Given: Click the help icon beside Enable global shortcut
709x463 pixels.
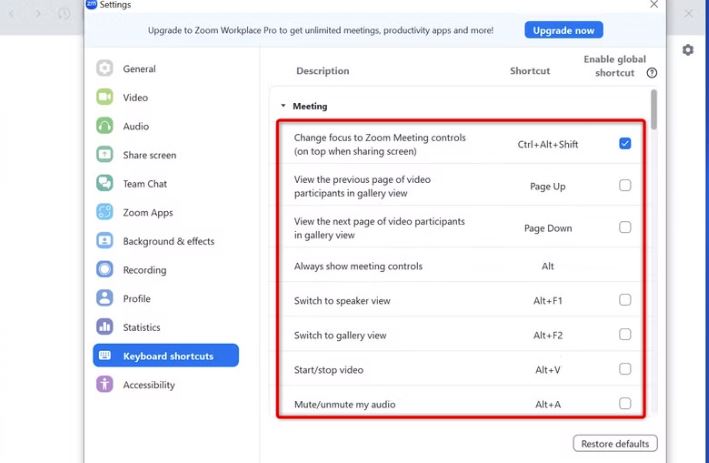Looking at the screenshot, I should (652, 73).
